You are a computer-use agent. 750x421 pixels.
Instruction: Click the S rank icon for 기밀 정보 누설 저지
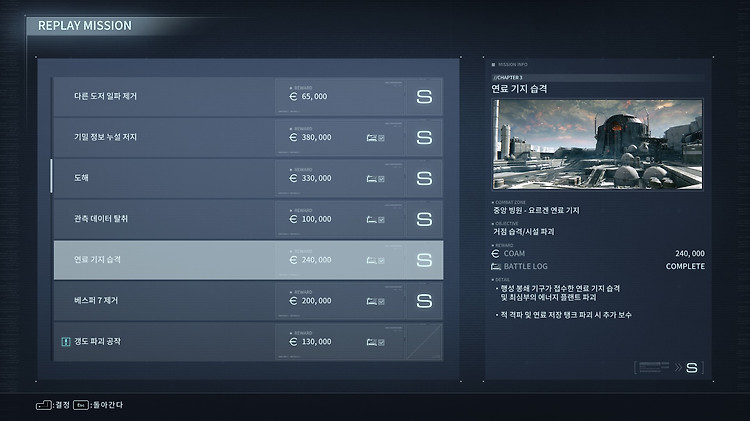click(424, 138)
